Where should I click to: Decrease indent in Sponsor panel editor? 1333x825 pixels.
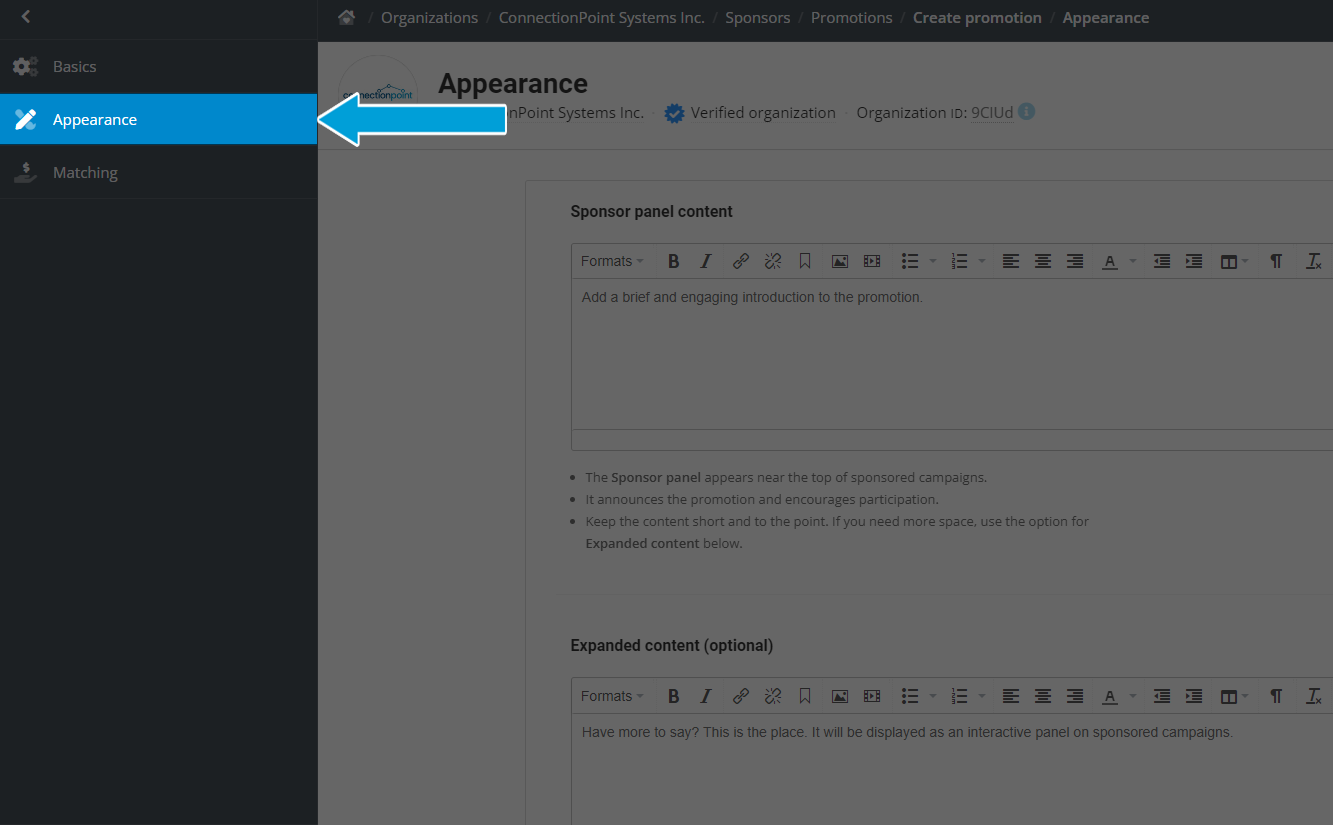point(1162,261)
